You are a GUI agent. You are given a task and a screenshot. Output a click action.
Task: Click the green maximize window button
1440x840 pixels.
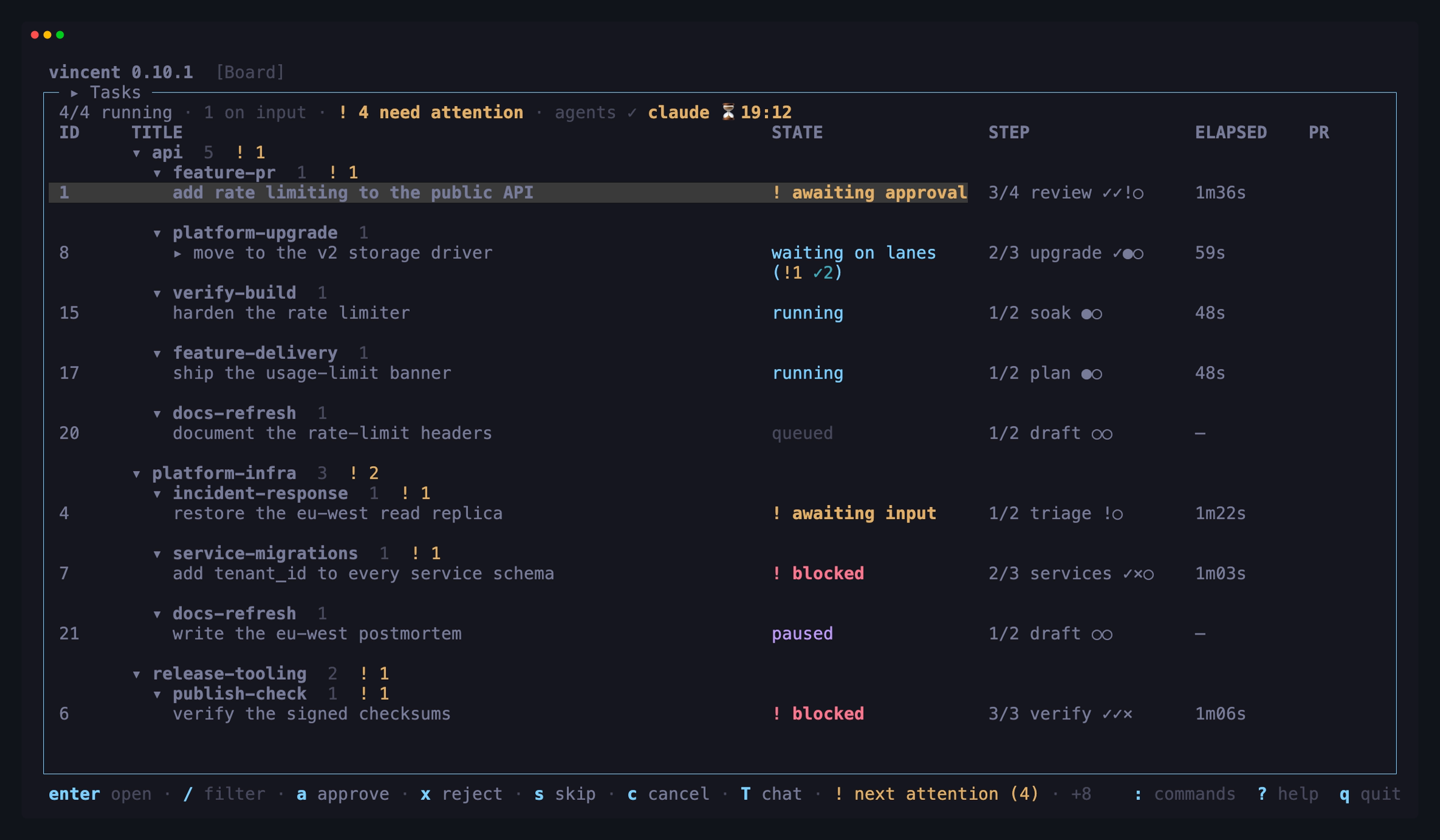[60, 35]
